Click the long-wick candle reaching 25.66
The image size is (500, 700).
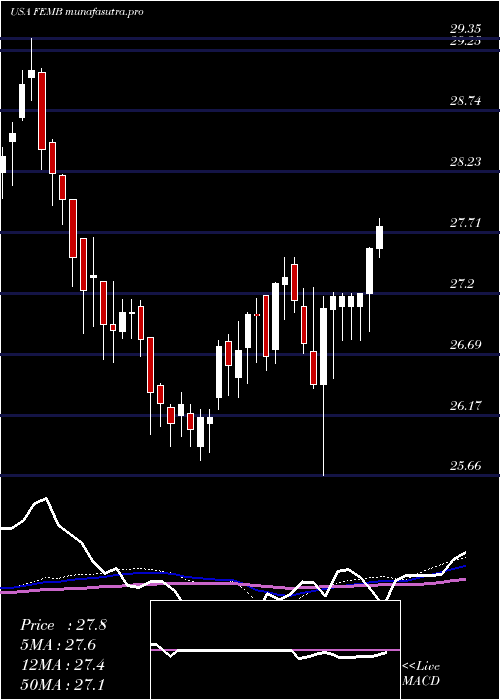pyautogui.click(x=323, y=346)
